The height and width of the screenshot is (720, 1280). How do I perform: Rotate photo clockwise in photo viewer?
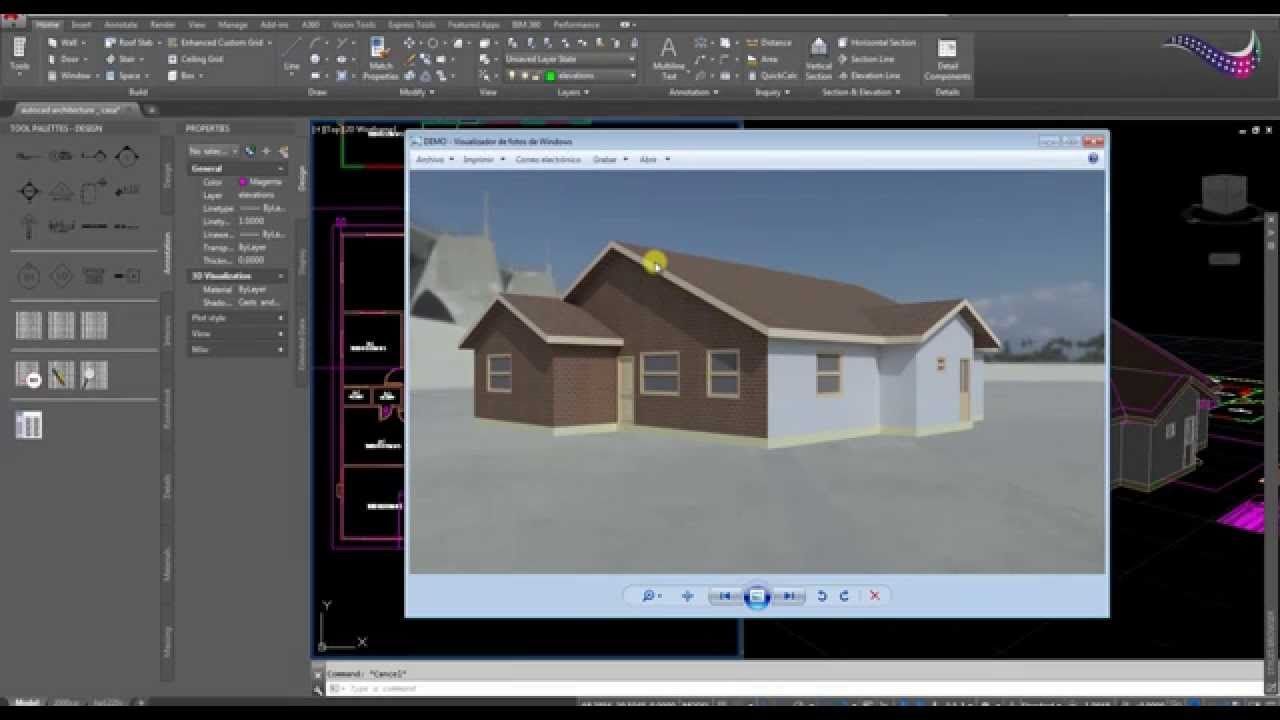(x=844, y=596)
